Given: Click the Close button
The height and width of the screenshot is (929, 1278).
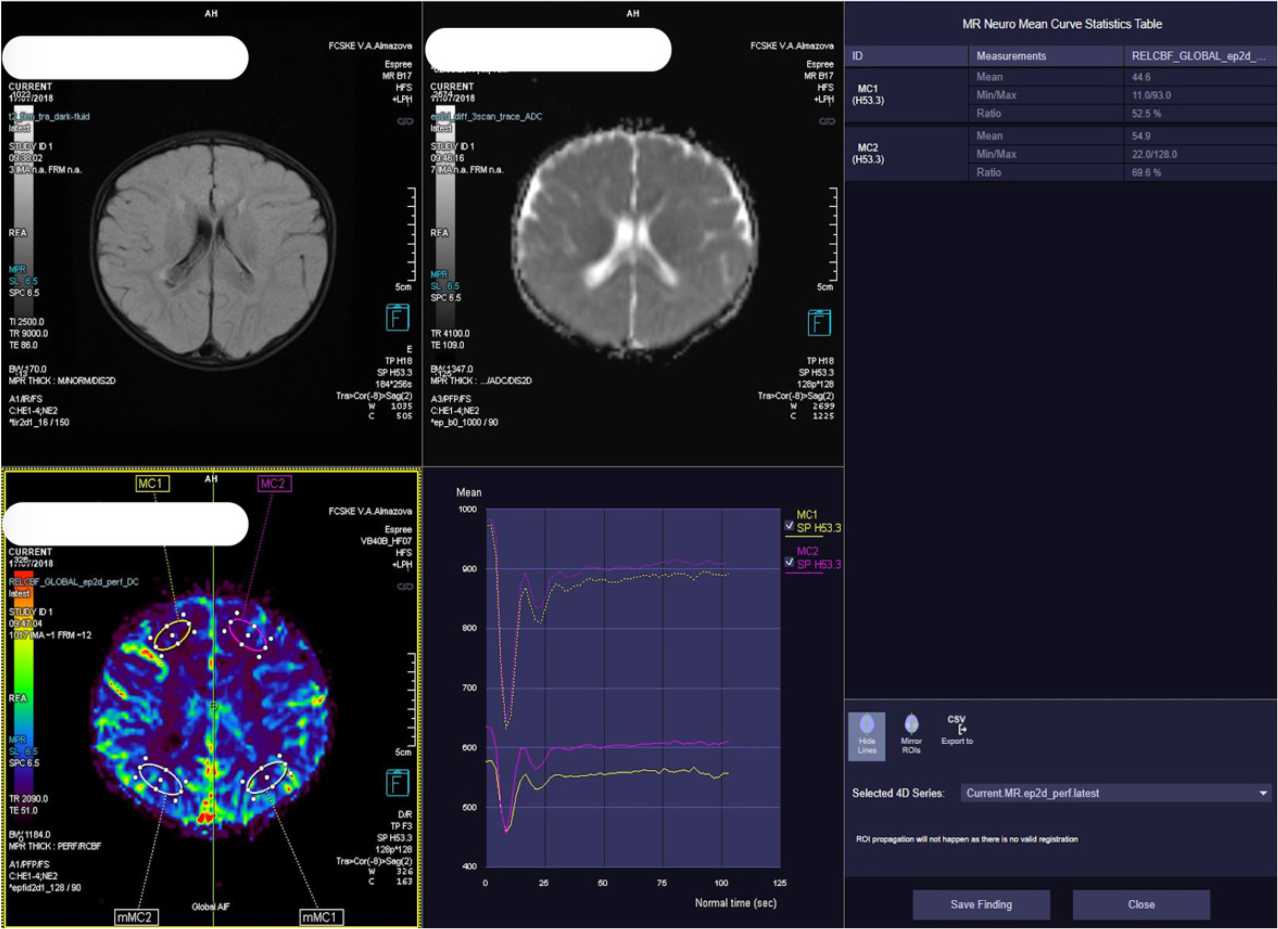Looking at the screenshot, I should [x=1140, y=904].
